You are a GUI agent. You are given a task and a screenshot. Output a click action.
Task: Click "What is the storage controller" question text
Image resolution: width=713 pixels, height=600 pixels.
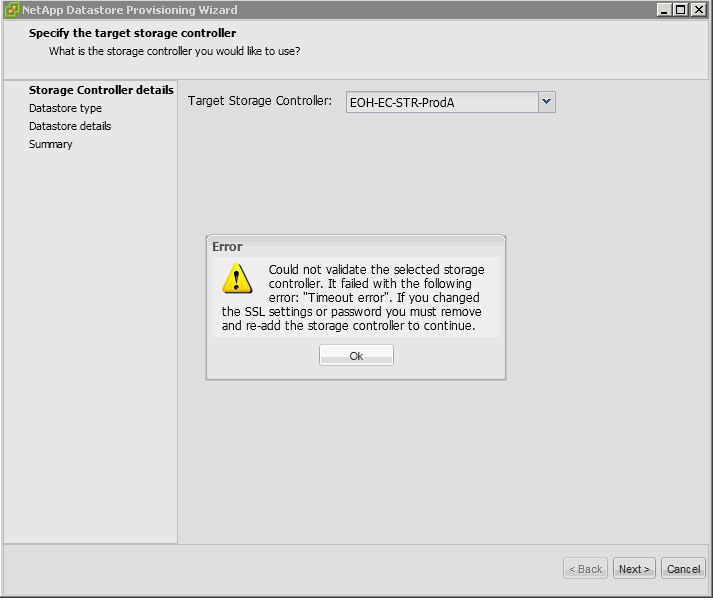[175, 51]
